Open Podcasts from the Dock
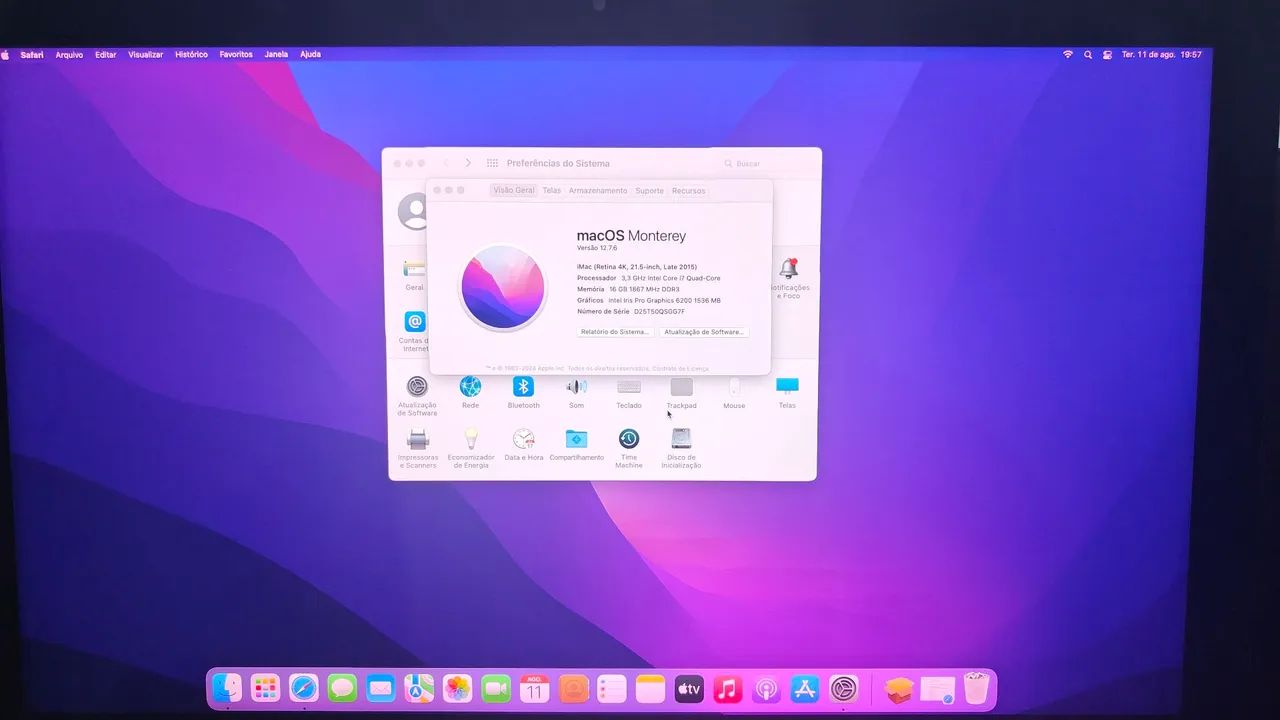1280x720 pixels. [766, 688]
